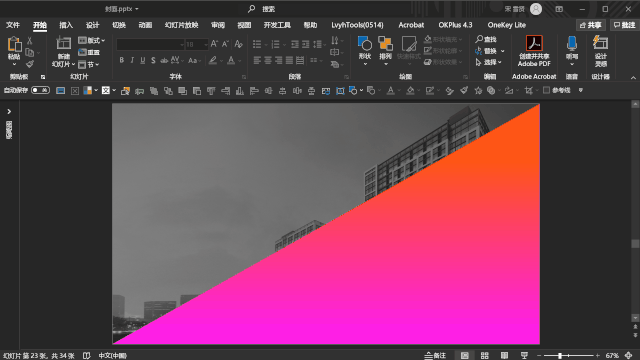Switch to the Acrobat tab
The image size is (640, 360).
tap(411, 25)
